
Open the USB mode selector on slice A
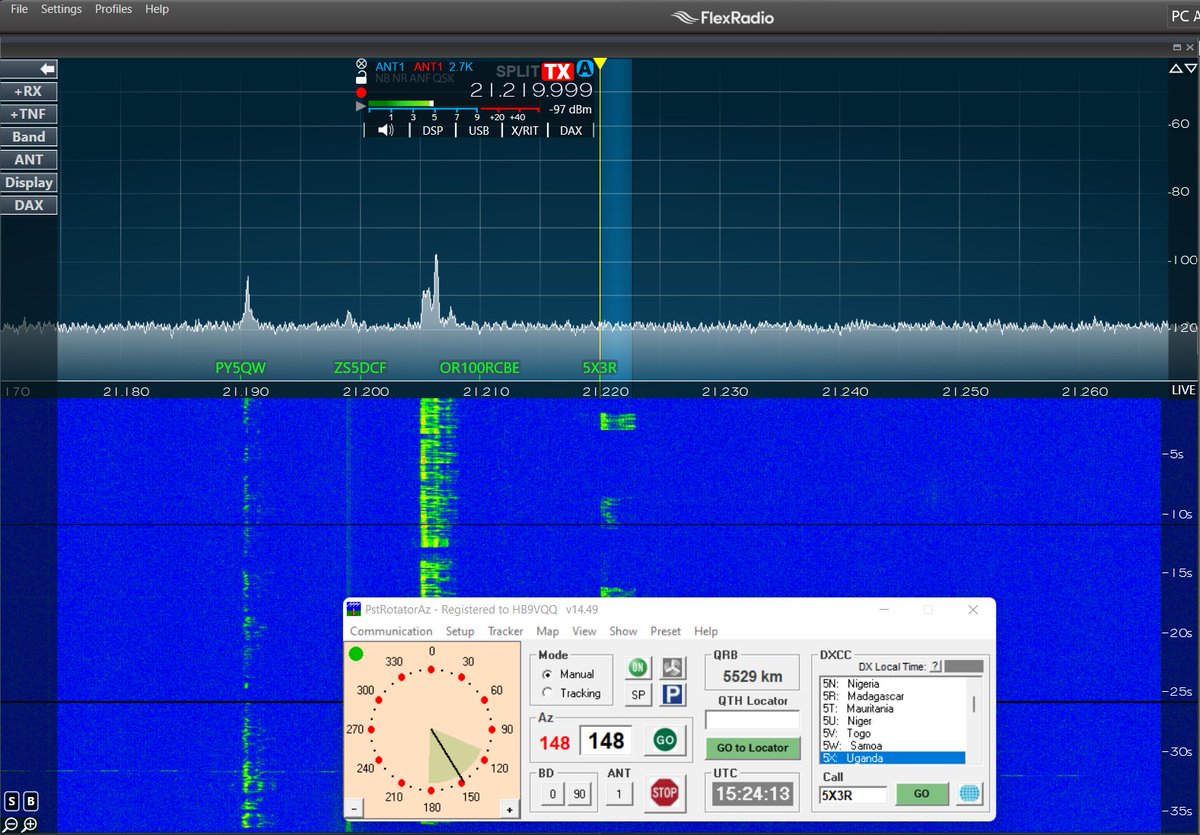(x=479, y=130)
